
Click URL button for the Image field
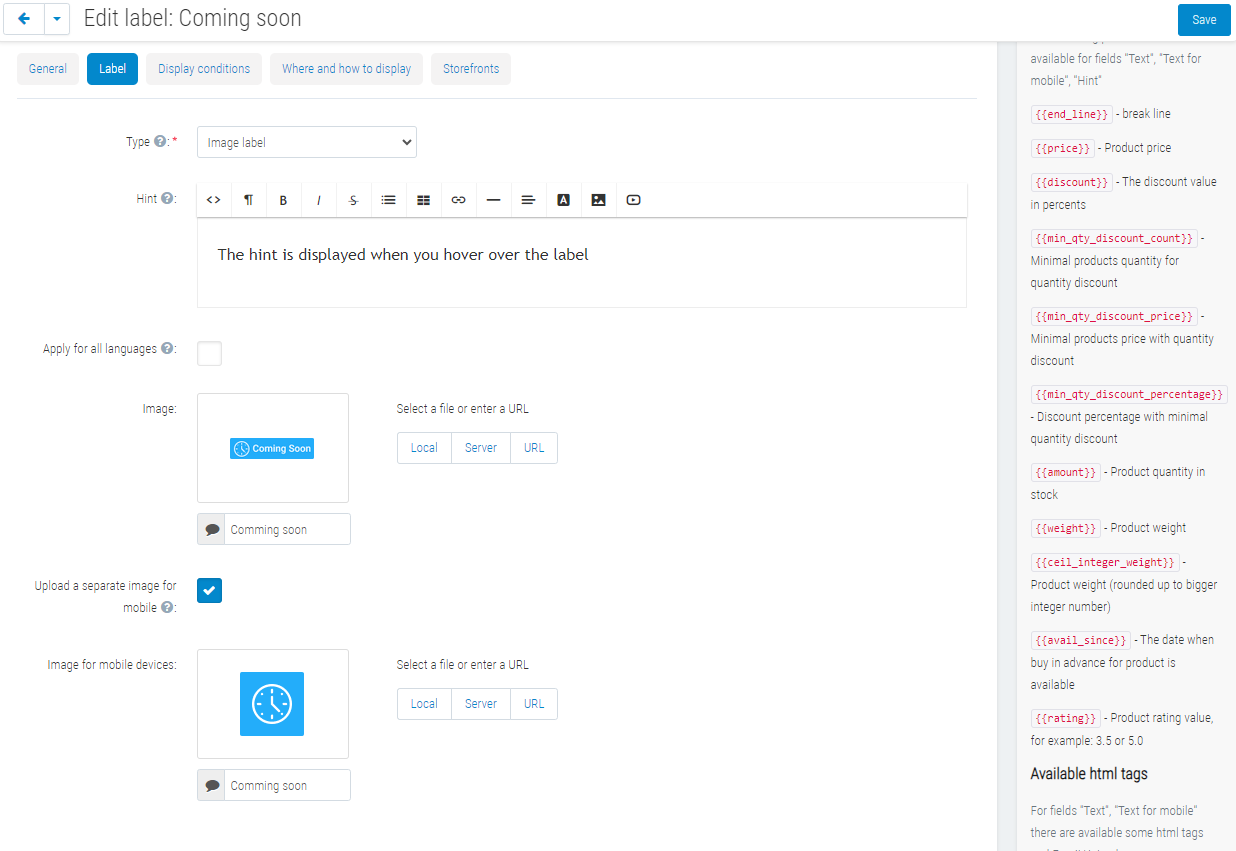[534, 448]
